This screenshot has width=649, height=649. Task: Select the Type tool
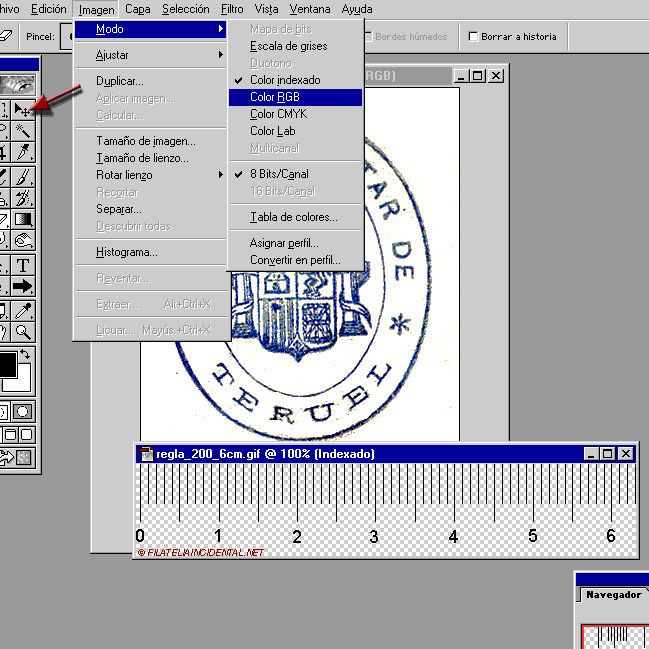[x=22, y=264]
